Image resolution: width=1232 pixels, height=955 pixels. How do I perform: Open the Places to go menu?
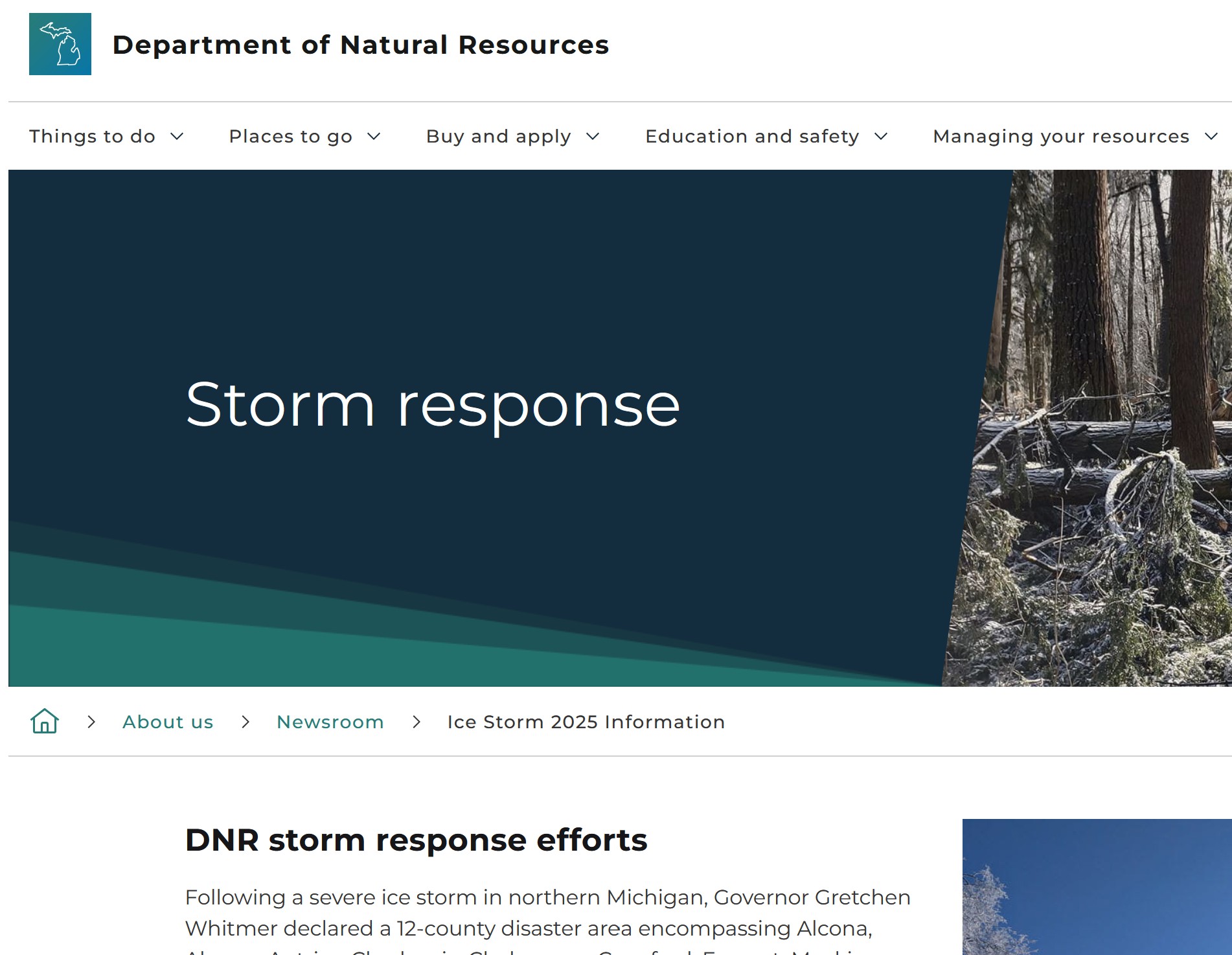(291, 136)
